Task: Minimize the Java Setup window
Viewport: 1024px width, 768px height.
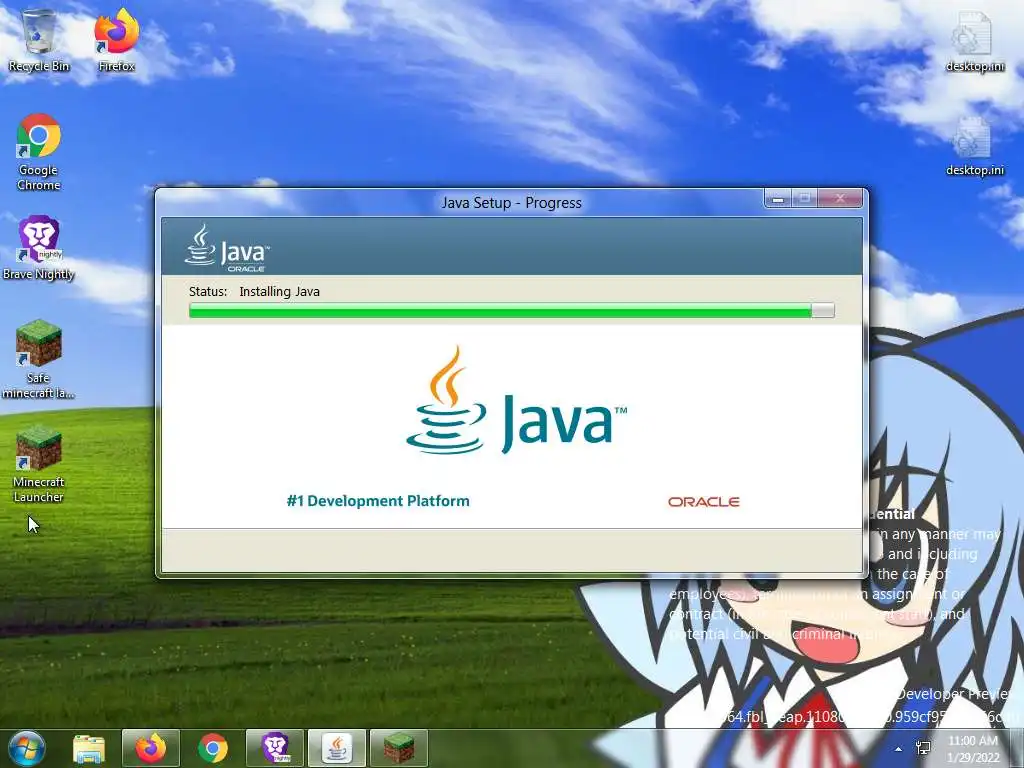Action: click(778, 199)
